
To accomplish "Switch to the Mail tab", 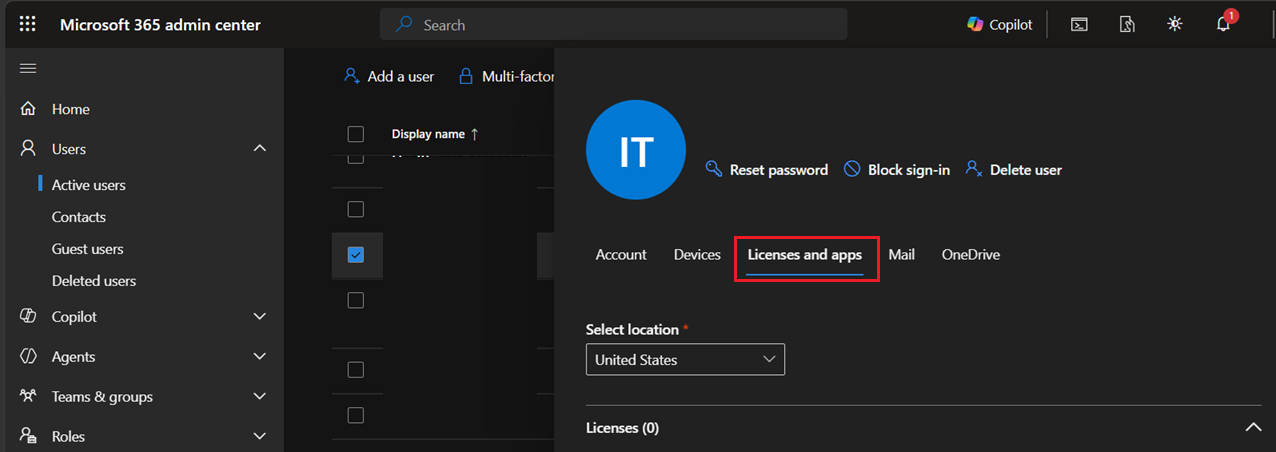I will tap(901, 255).
